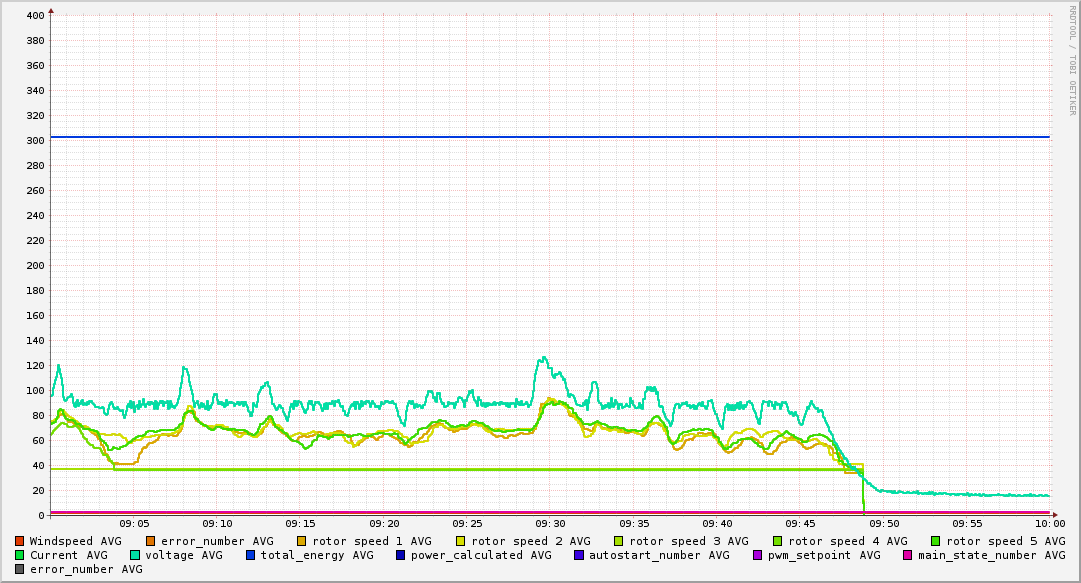
Task: Click the green Current AVG legend swatch
Action: (19, 555)
